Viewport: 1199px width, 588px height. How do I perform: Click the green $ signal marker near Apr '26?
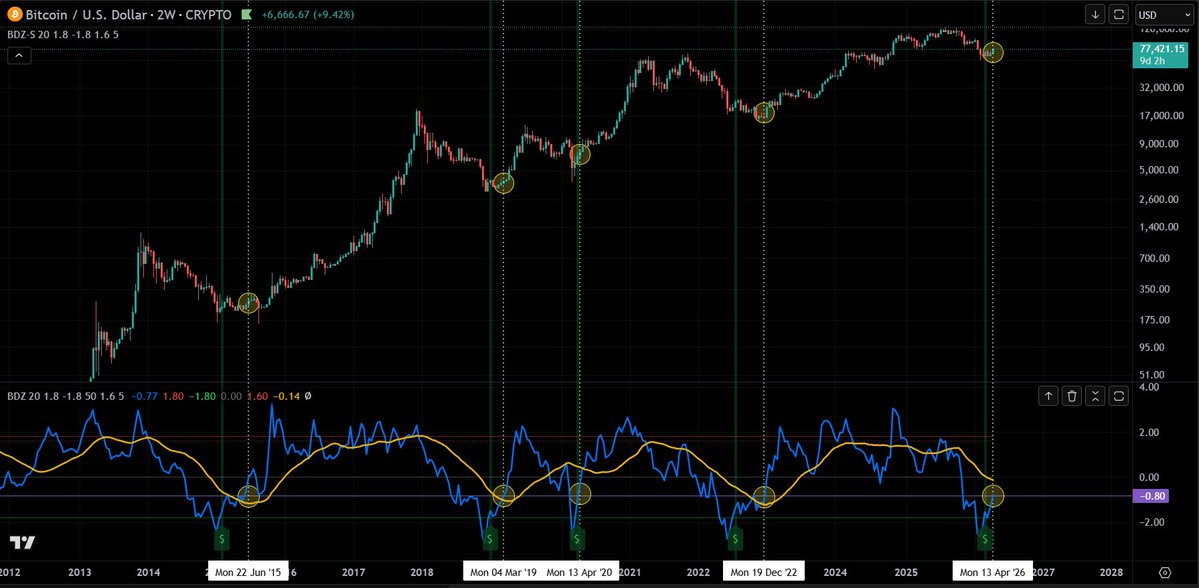click(985, 538)
